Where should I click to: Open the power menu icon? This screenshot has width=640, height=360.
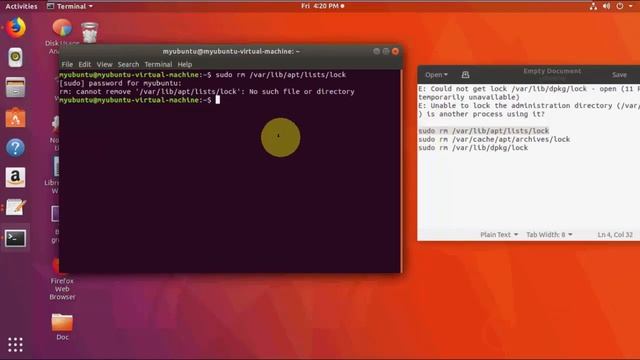tap(620, 6)
